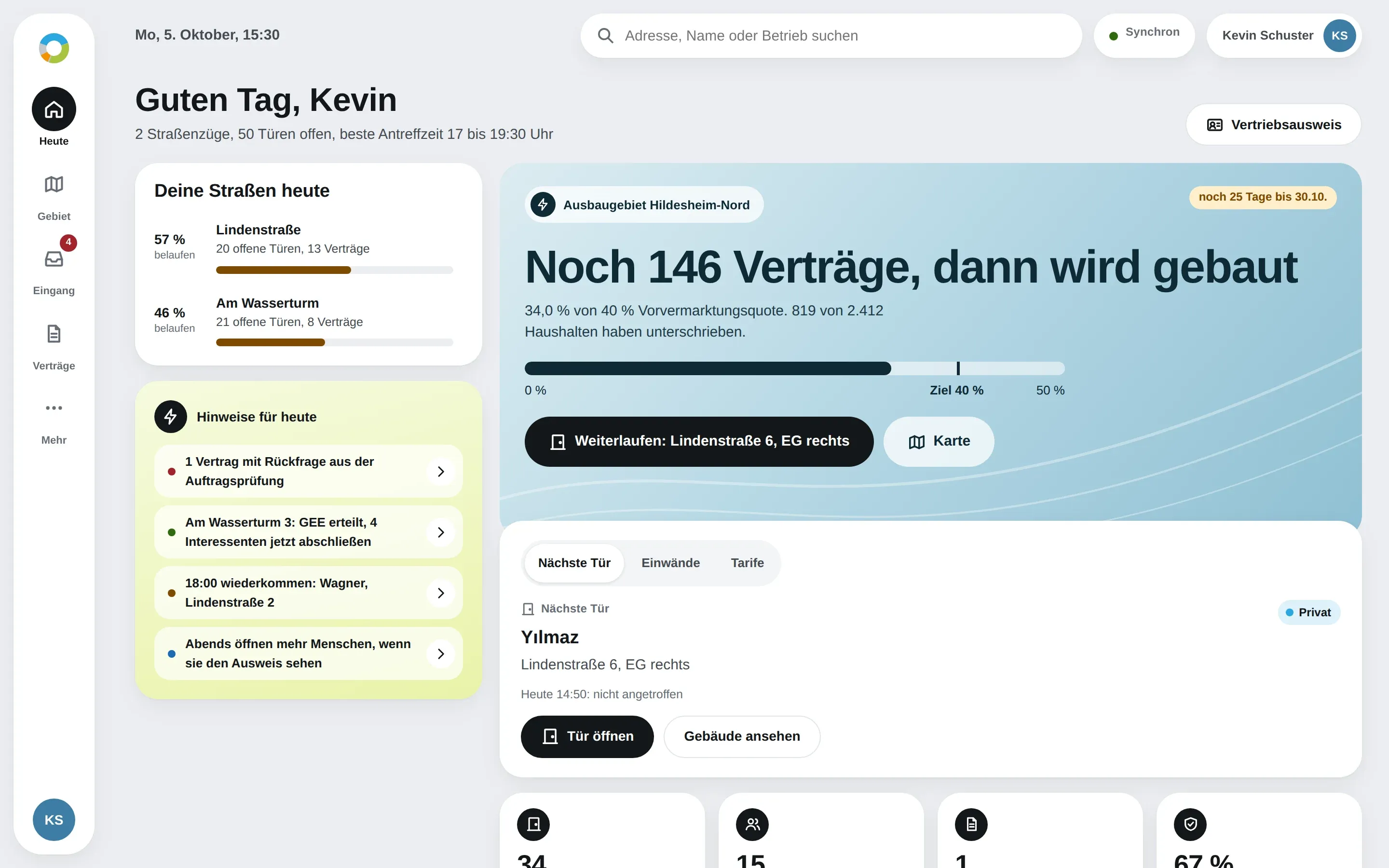1389x868 pixels.
Task: Switch to the Einwände tab
Action: coord(670,563)
